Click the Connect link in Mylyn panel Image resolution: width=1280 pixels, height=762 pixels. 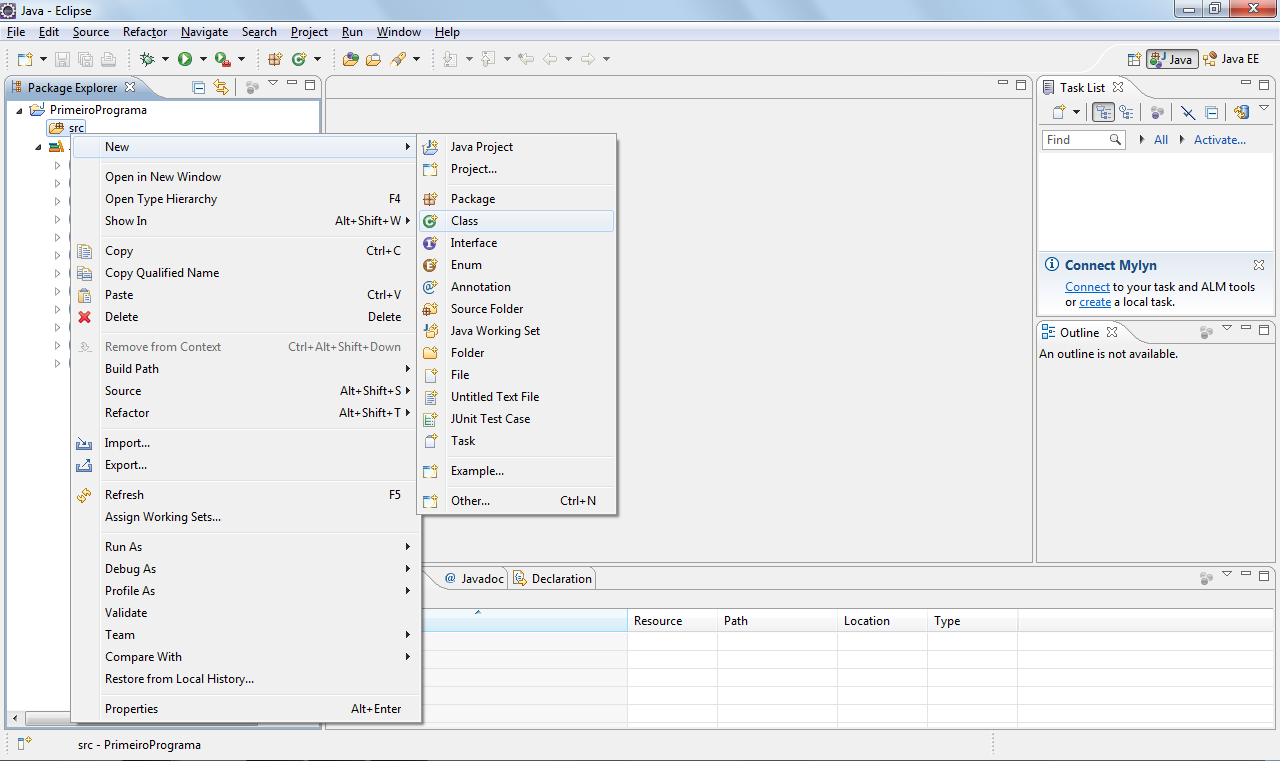[1087, 287]
